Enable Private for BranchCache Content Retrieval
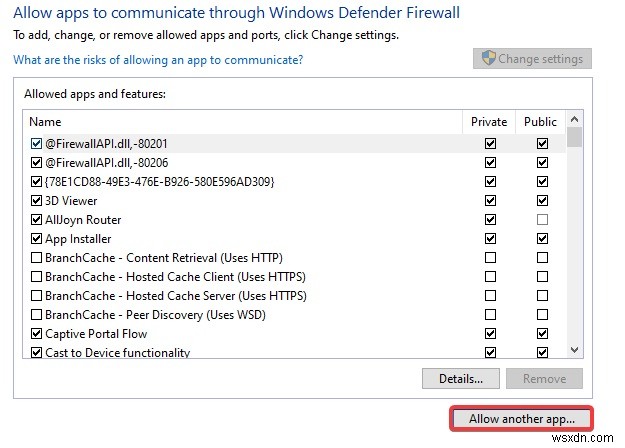This screenshot has width=625, height=448. pos(490,258)
